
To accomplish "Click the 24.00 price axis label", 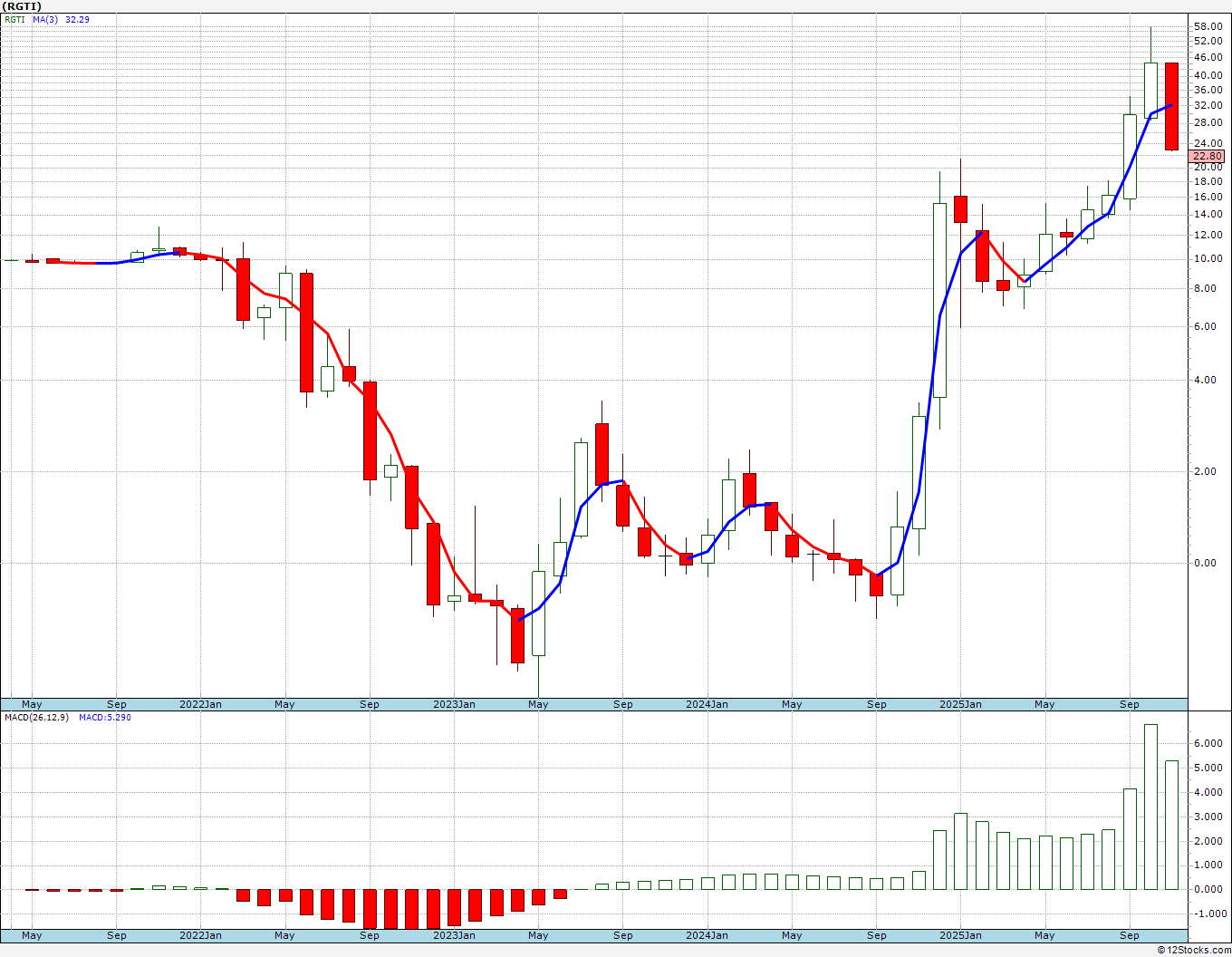I will pos(1208,143).
